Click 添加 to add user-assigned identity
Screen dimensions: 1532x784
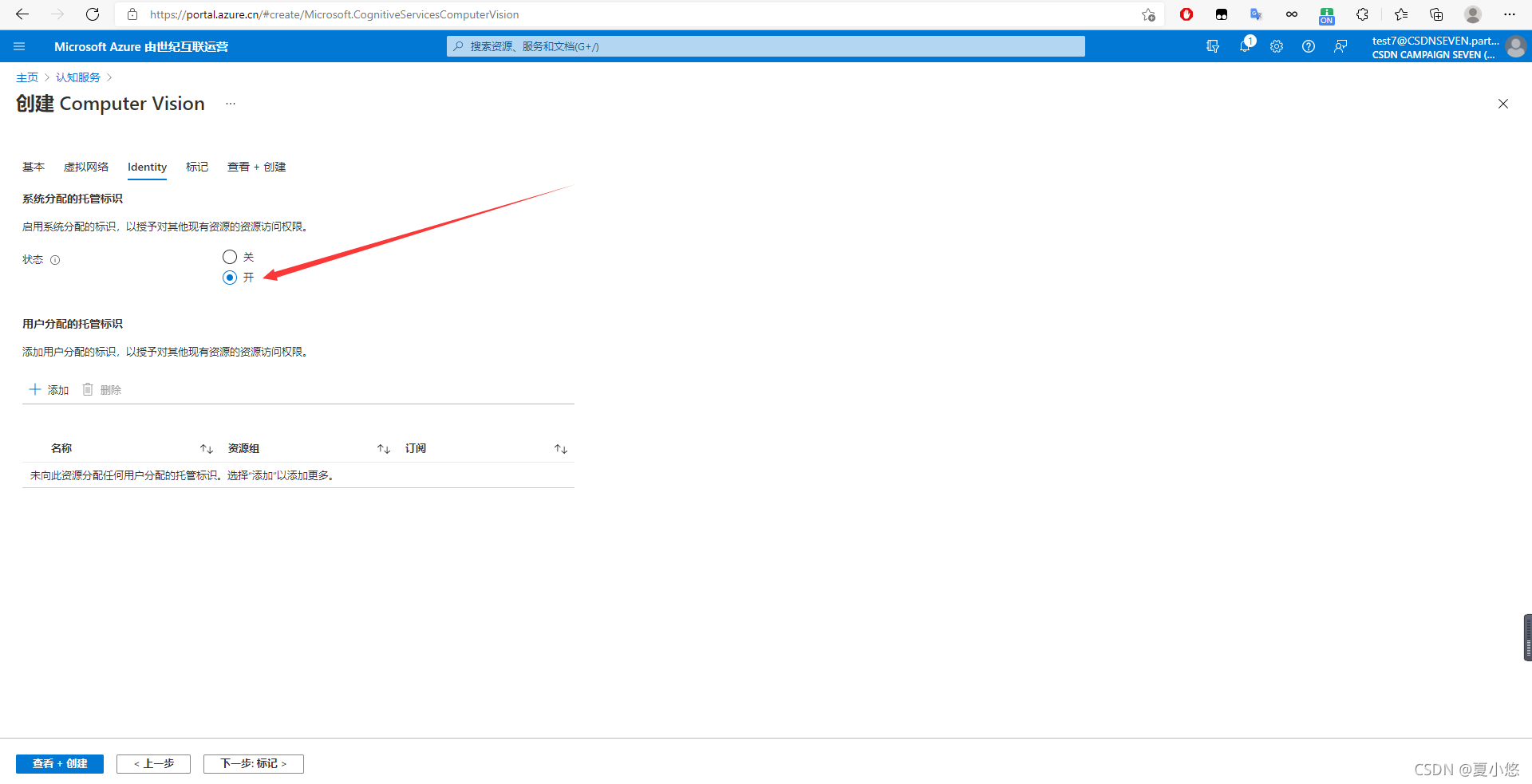(49, 390)
